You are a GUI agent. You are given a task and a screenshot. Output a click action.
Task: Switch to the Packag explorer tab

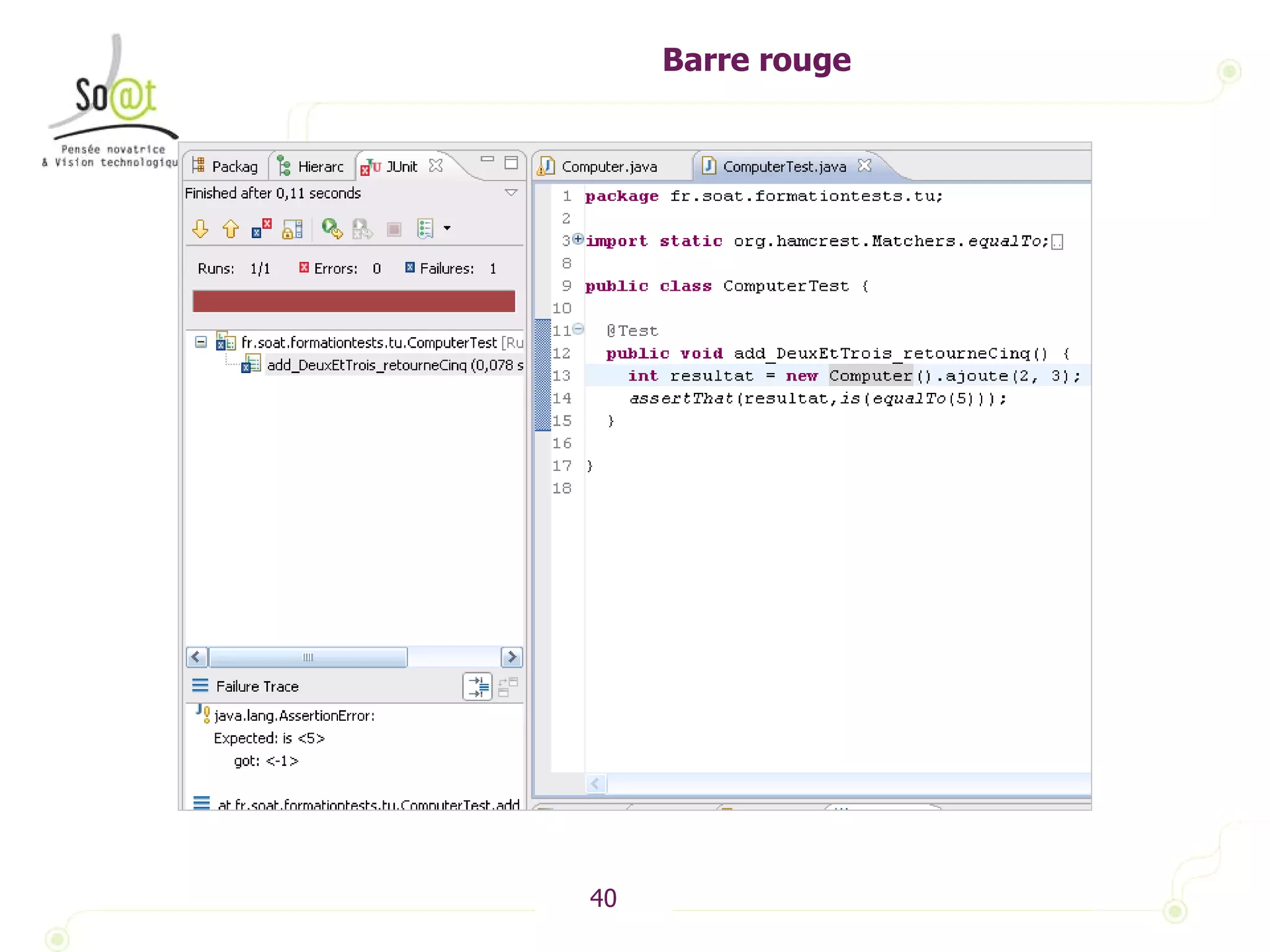click(226, 167)
